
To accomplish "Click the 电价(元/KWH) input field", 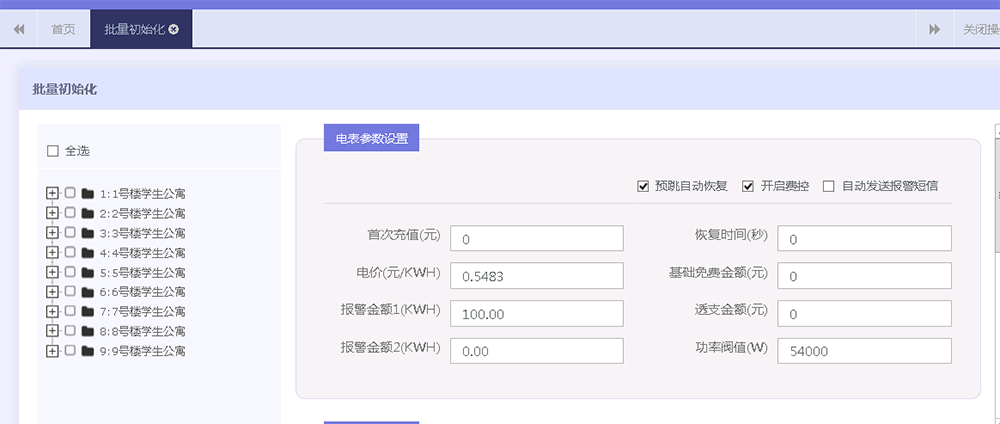I will pyautogui.click(x=537, y=276).
